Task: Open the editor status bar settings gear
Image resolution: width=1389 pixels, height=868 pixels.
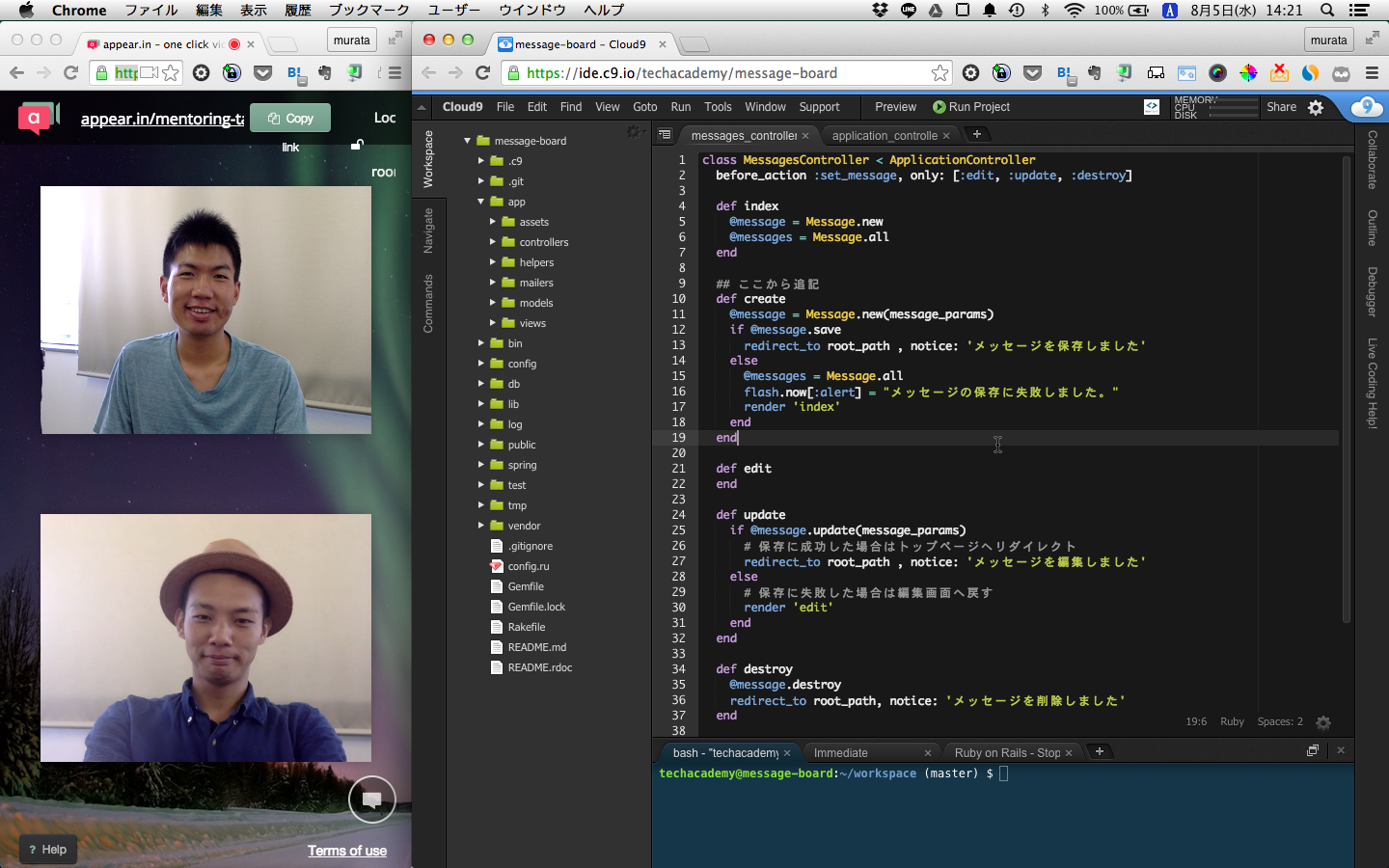Action: [1323, 722]
